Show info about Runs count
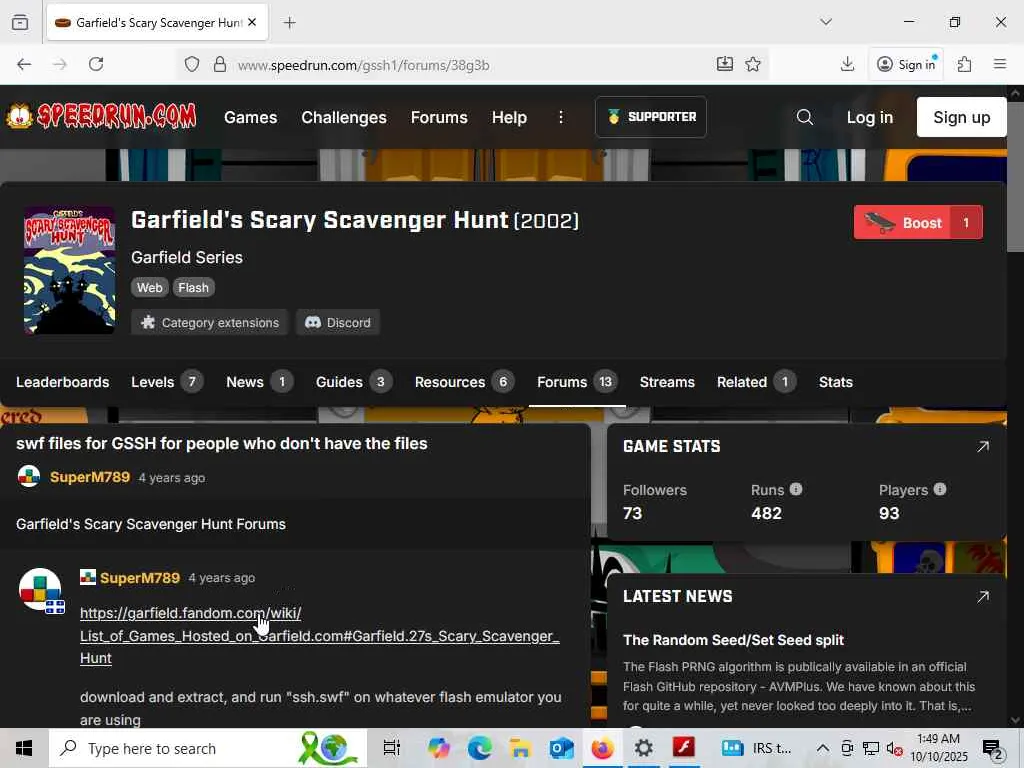Screen dimensions: 1024x768 coord(795,489)
